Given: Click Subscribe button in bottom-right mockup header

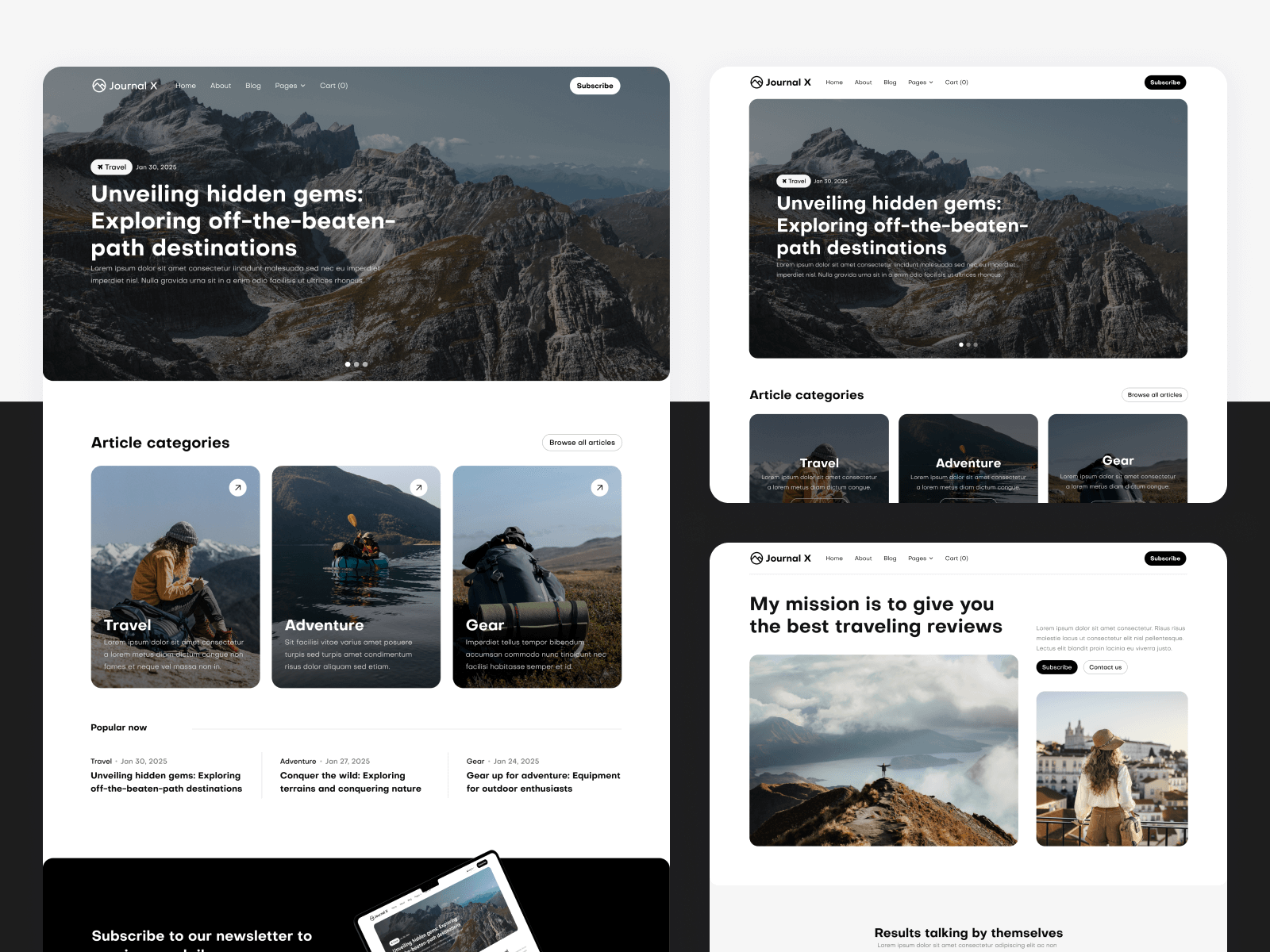Looking at the screenshot, I should (1165, 559).
